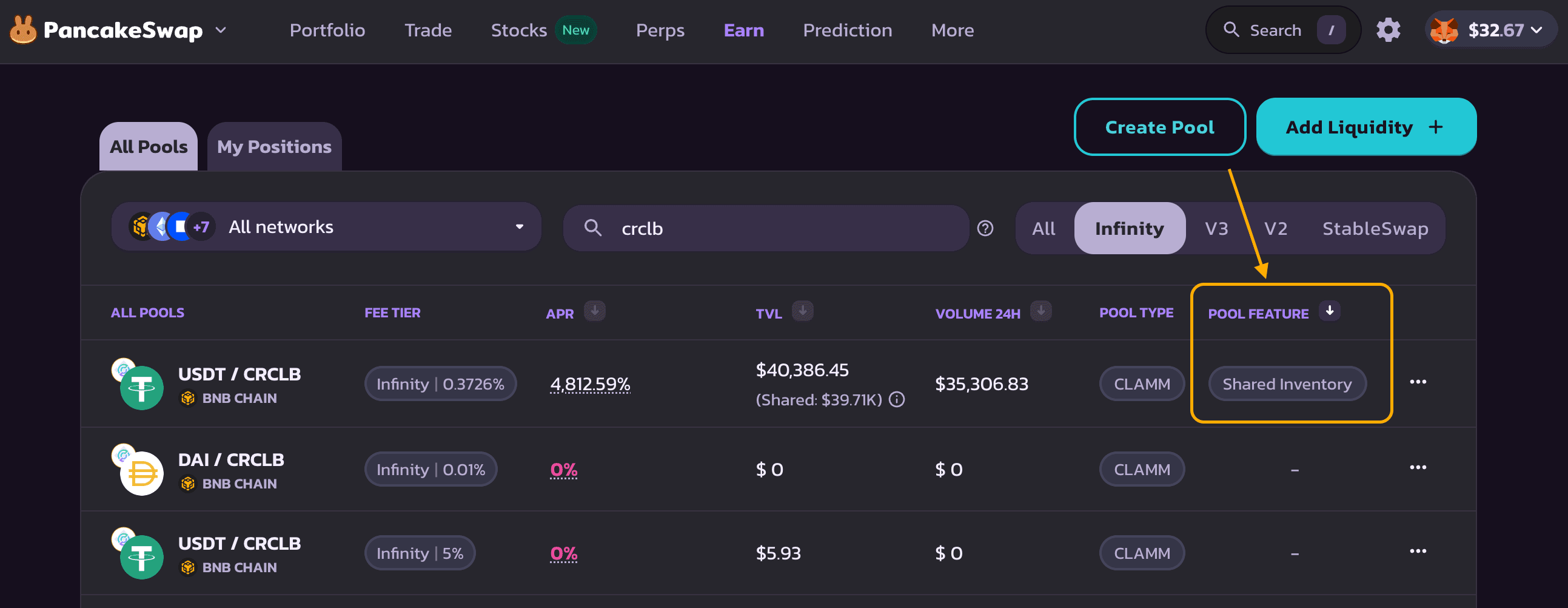This screenshot has width=1568, height=608.
Task: Click the Infinity | 5% fee tier badge
Action: click(420, 553)
